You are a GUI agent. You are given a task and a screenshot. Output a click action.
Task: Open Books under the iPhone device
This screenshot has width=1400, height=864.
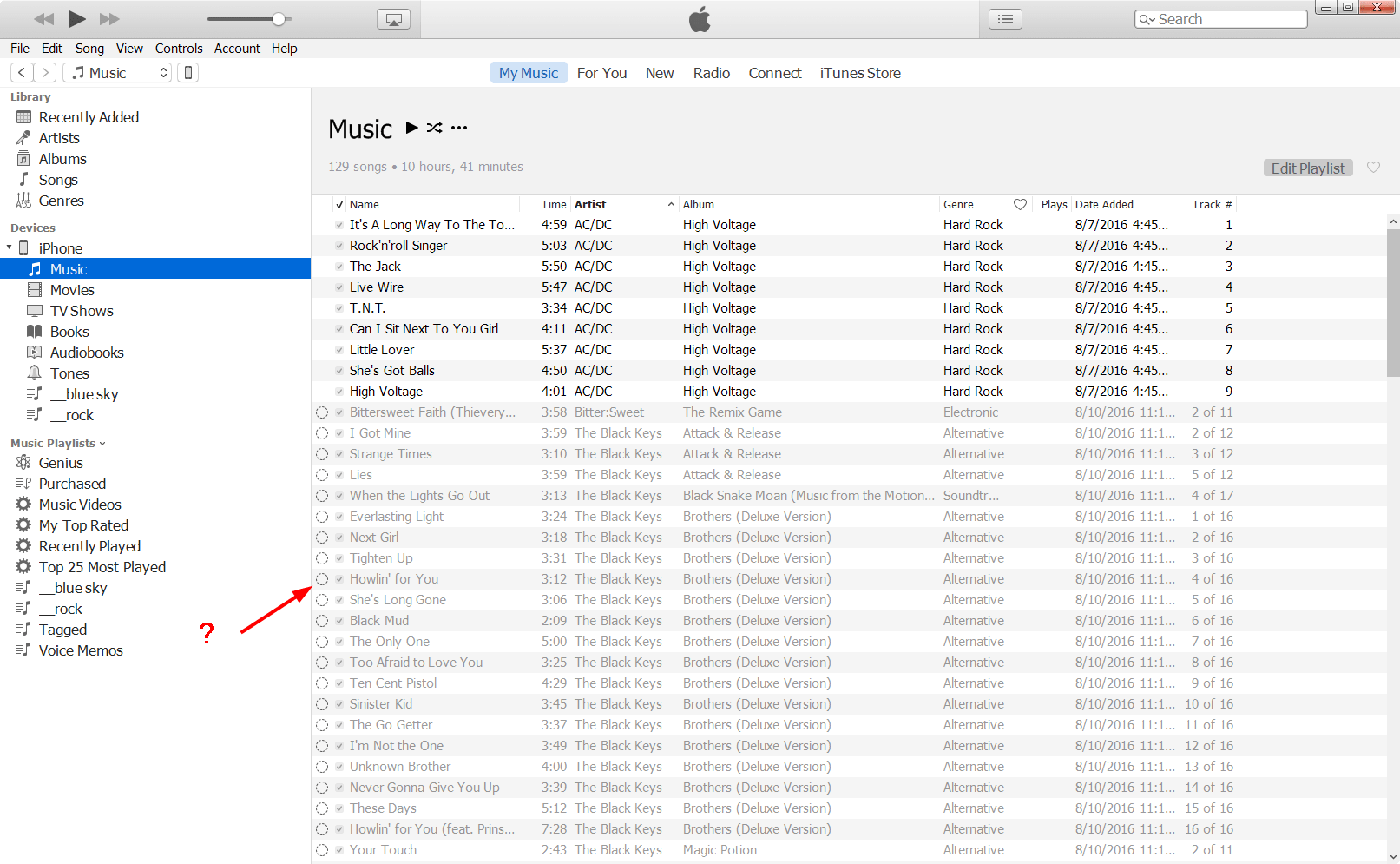pyautogui.click(x=69, y=332)
